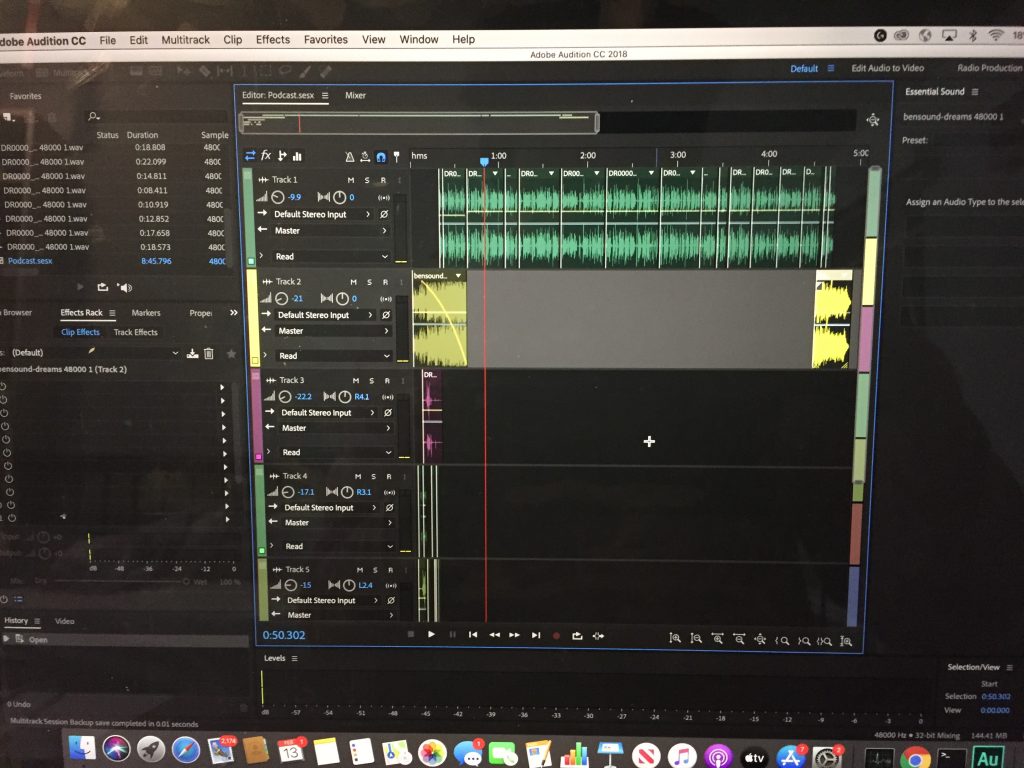Click the Loop Playback icon

(577, 635)
